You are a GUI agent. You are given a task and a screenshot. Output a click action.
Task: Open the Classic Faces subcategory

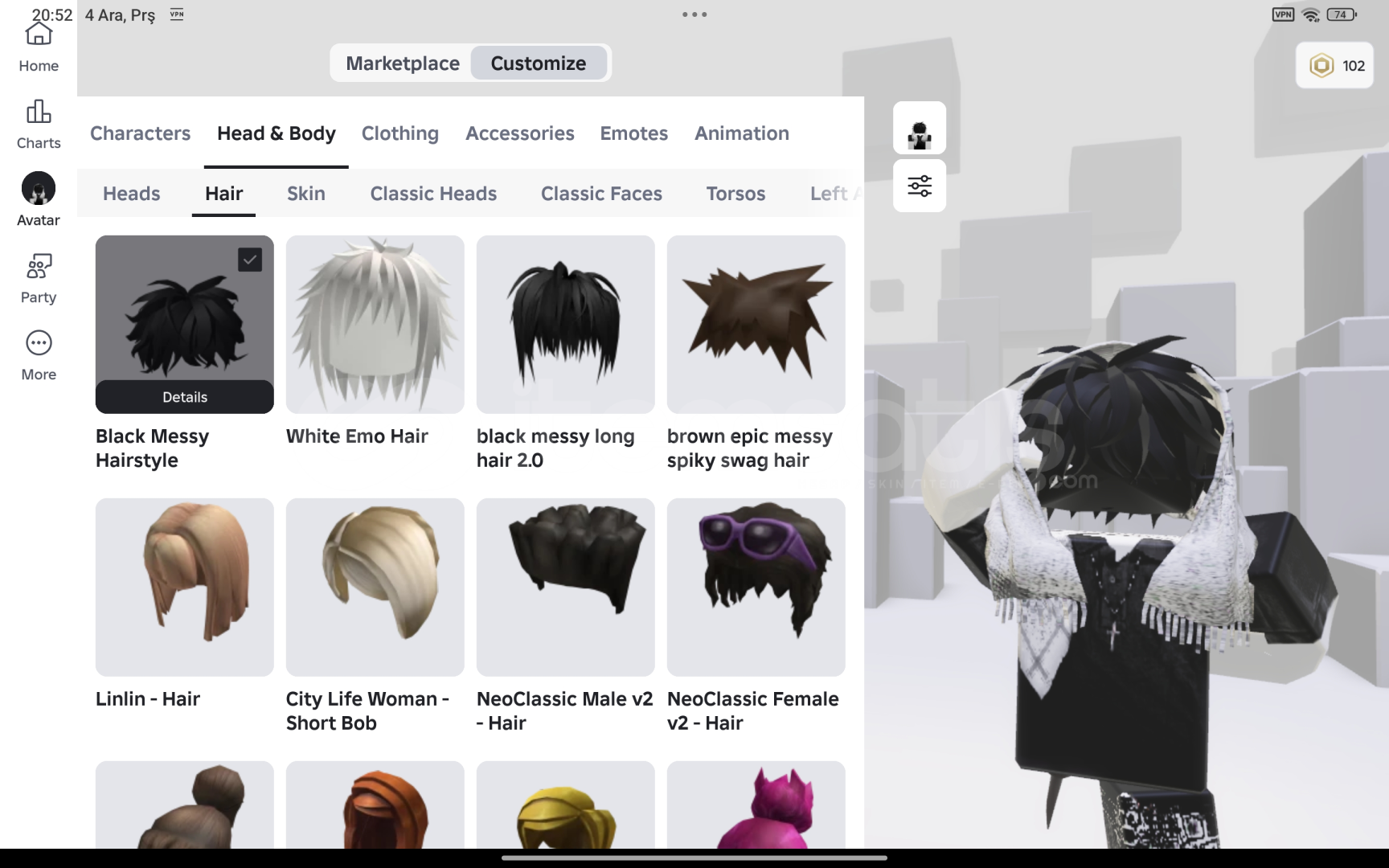pyautogui.click(x=601, y=194)
